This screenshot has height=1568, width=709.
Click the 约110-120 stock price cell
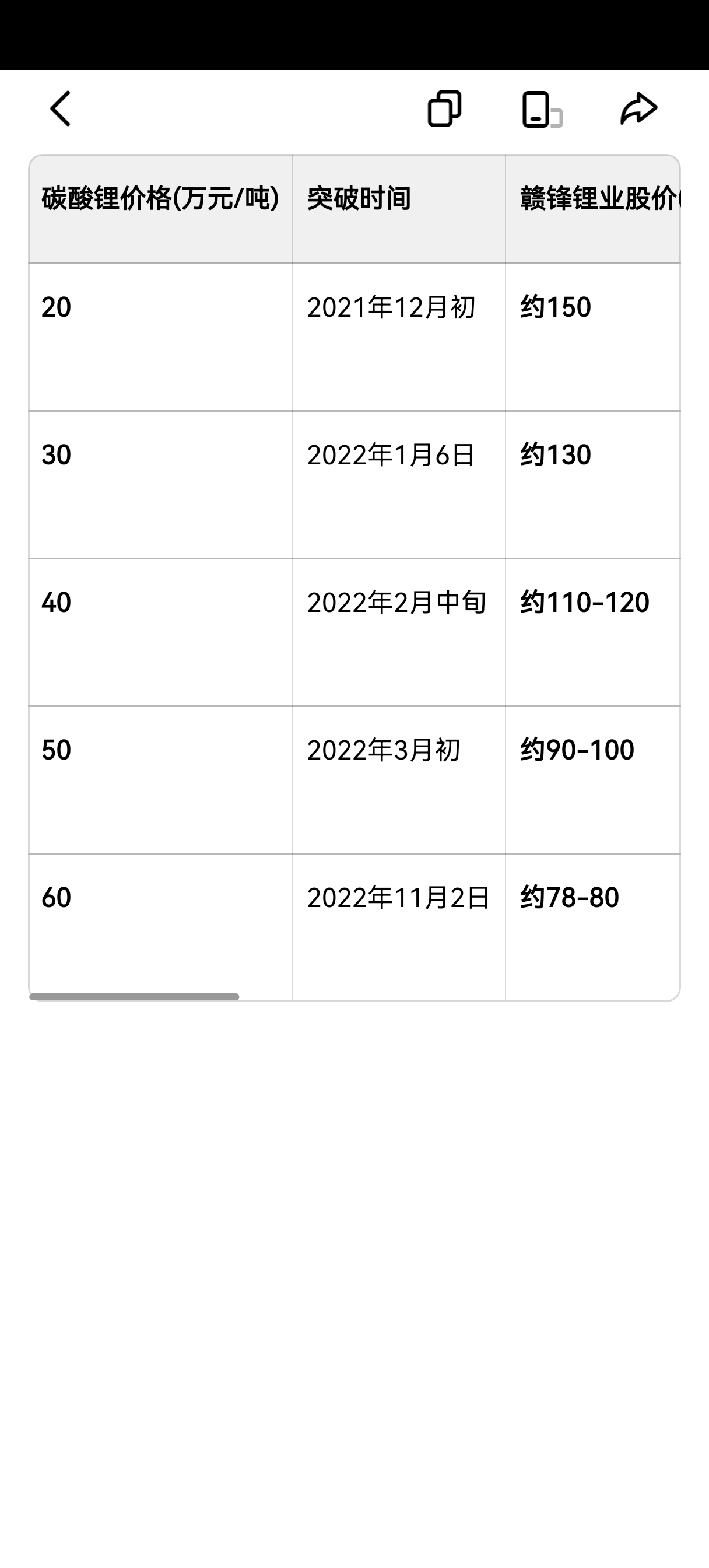(x=585, y=603)
